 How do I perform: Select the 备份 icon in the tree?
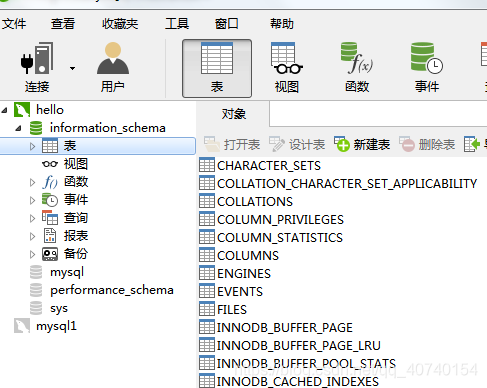[50, 254]
